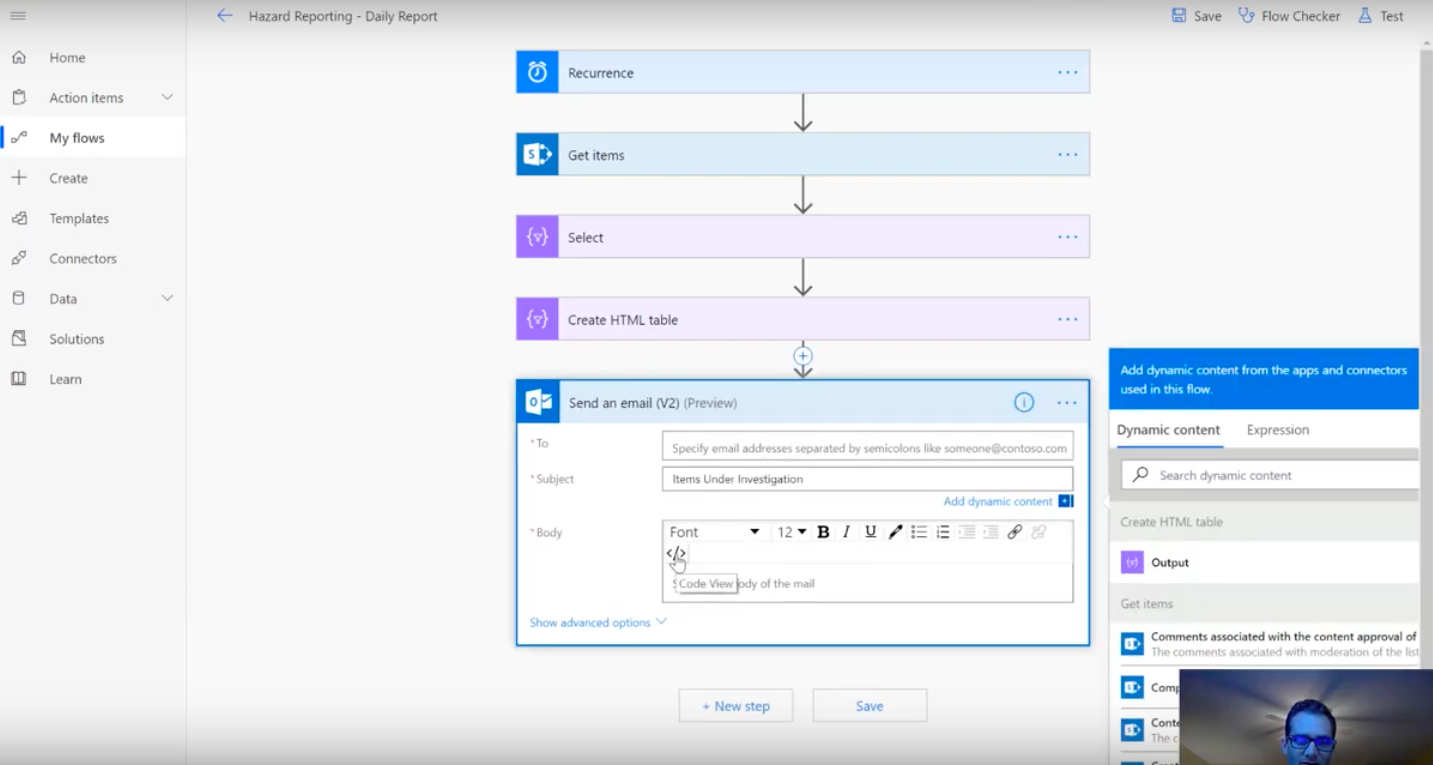Open Connectors in sidebar

[x=92, y=258]
